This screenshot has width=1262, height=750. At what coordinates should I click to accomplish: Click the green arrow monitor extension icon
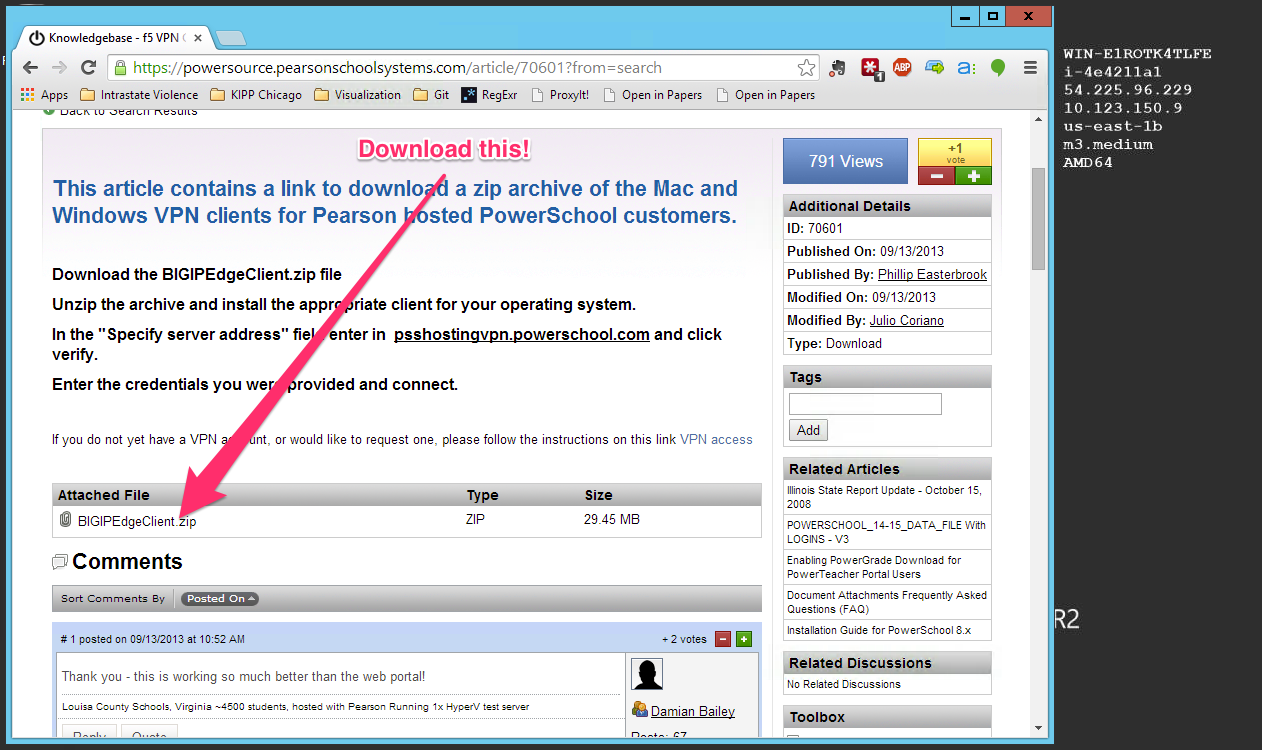tap(934, 68)
